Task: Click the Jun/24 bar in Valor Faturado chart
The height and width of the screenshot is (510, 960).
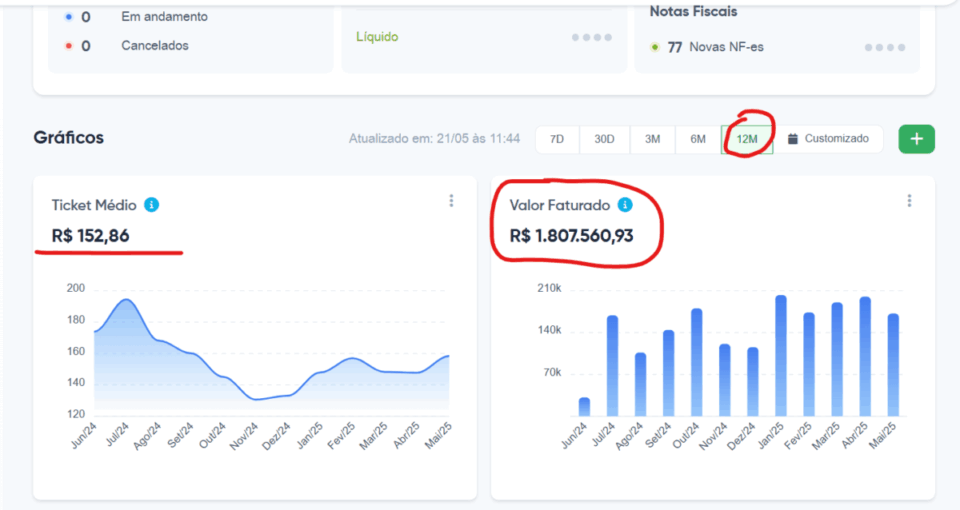Action: point(584,407)
